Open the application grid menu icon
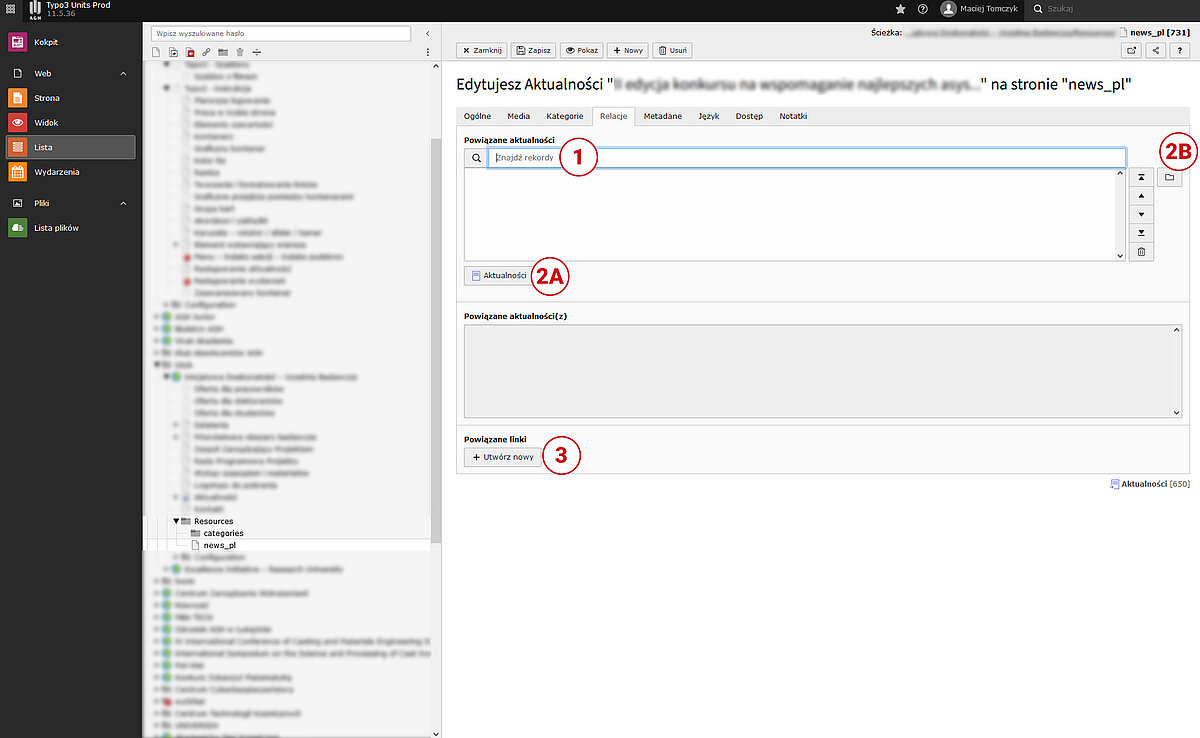 [x=10, y=9]
